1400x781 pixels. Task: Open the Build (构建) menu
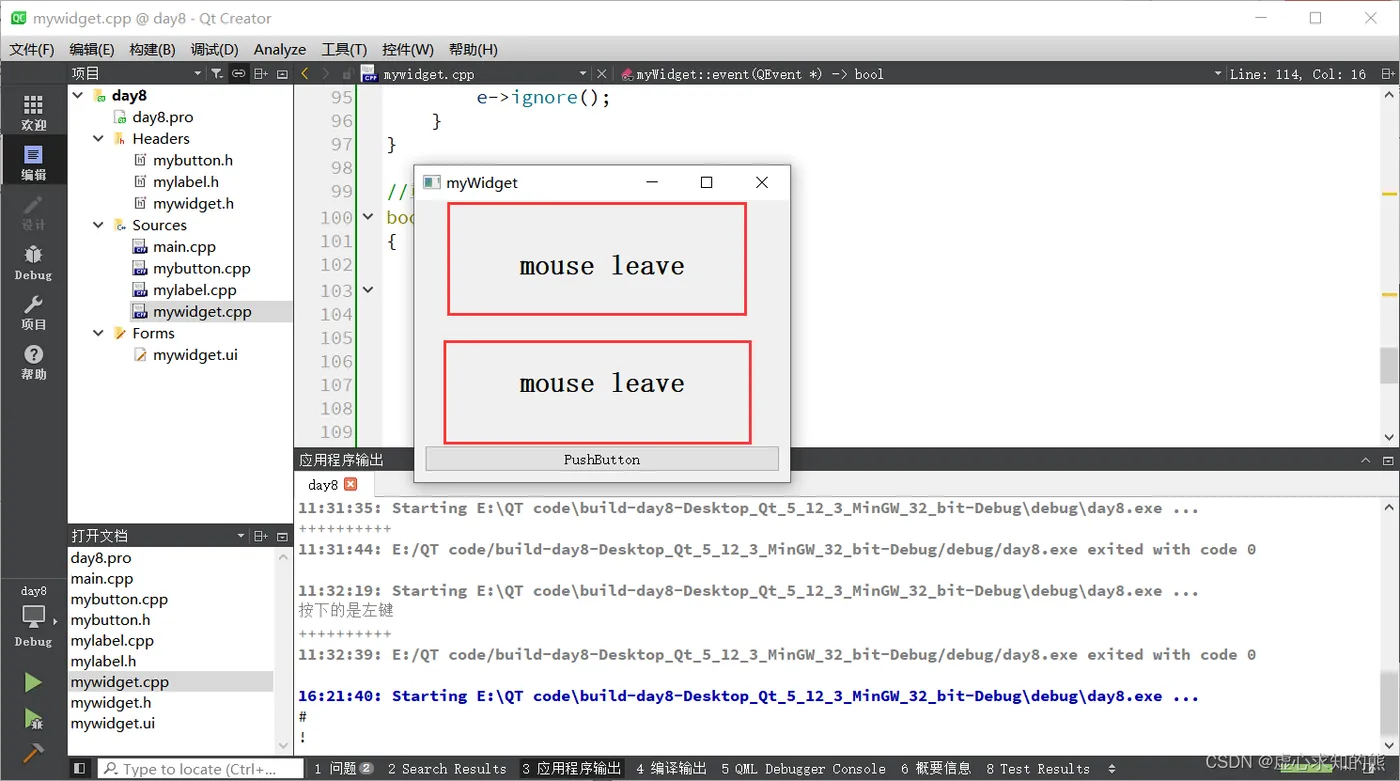click(152, 49)
